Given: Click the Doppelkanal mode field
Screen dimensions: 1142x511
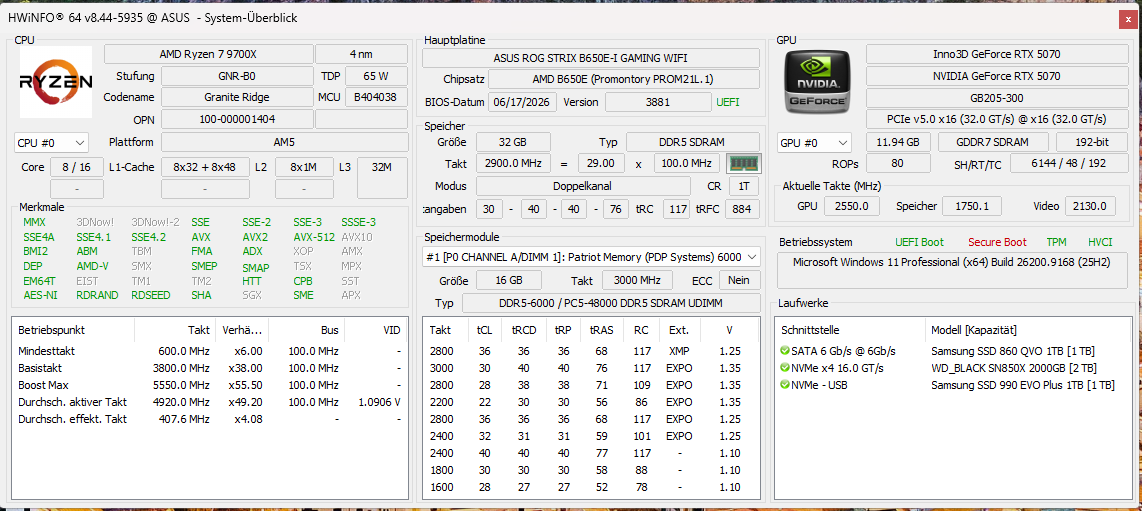Looking at the screenshot, I should point(583,186).
